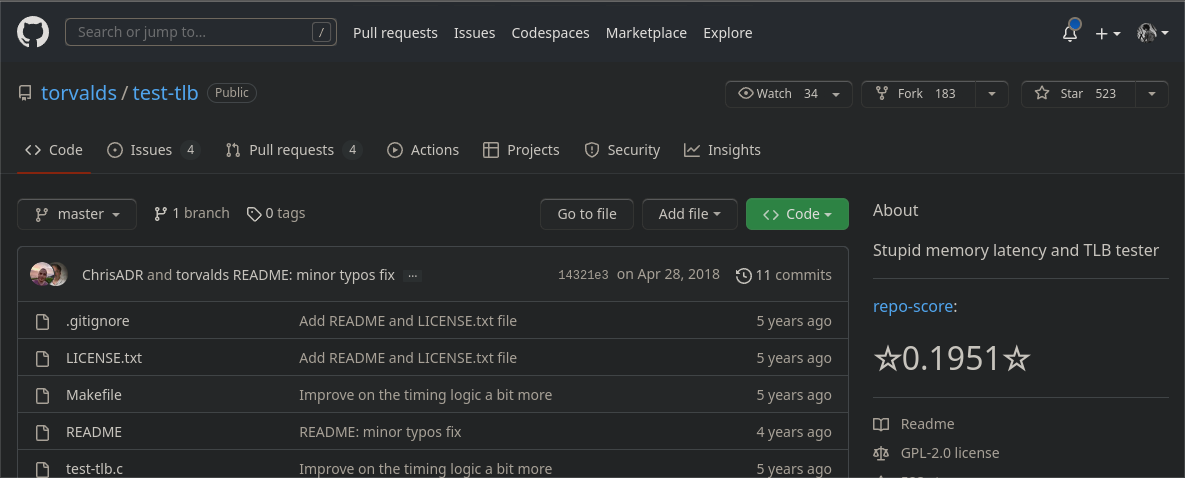This screenshot has height=478, width=1185.
Task: Switch to the Issues tab
Action: (152, 150)
